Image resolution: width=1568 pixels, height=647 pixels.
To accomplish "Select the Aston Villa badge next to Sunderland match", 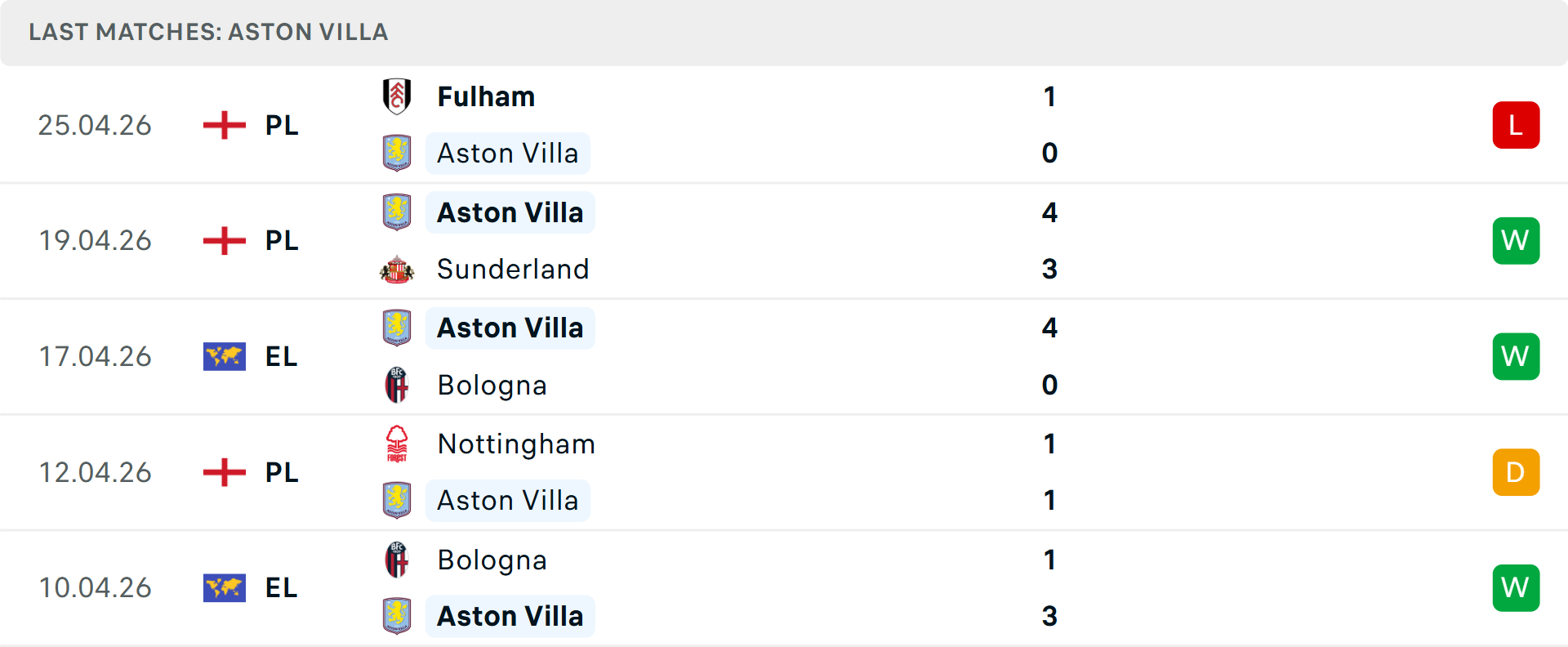I will click(x=398, y=212).
